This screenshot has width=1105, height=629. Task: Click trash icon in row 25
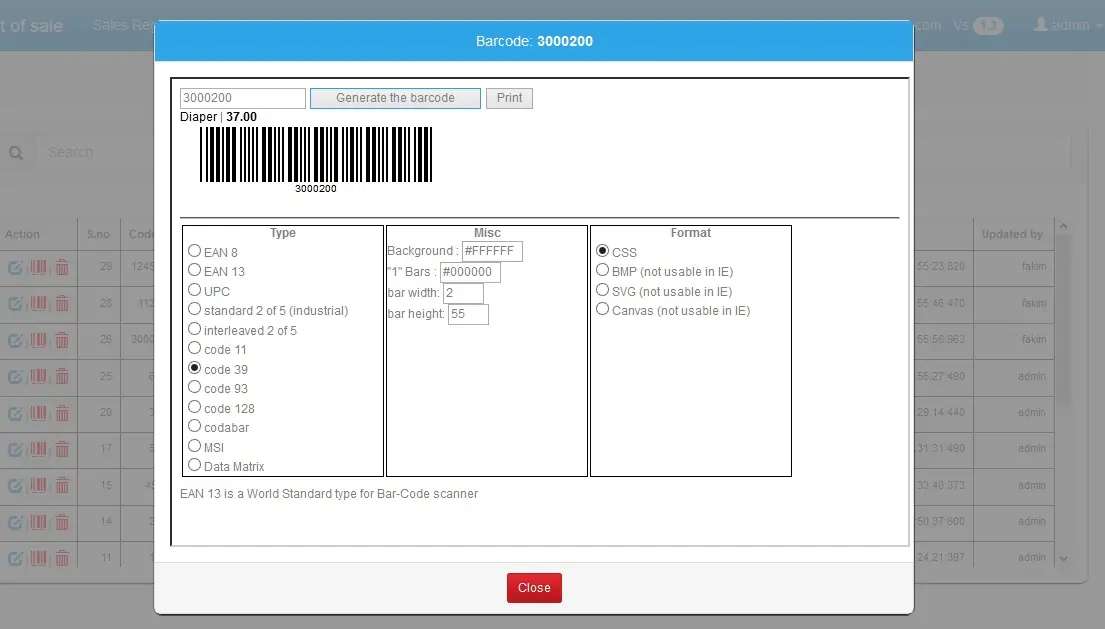(62, 377)
